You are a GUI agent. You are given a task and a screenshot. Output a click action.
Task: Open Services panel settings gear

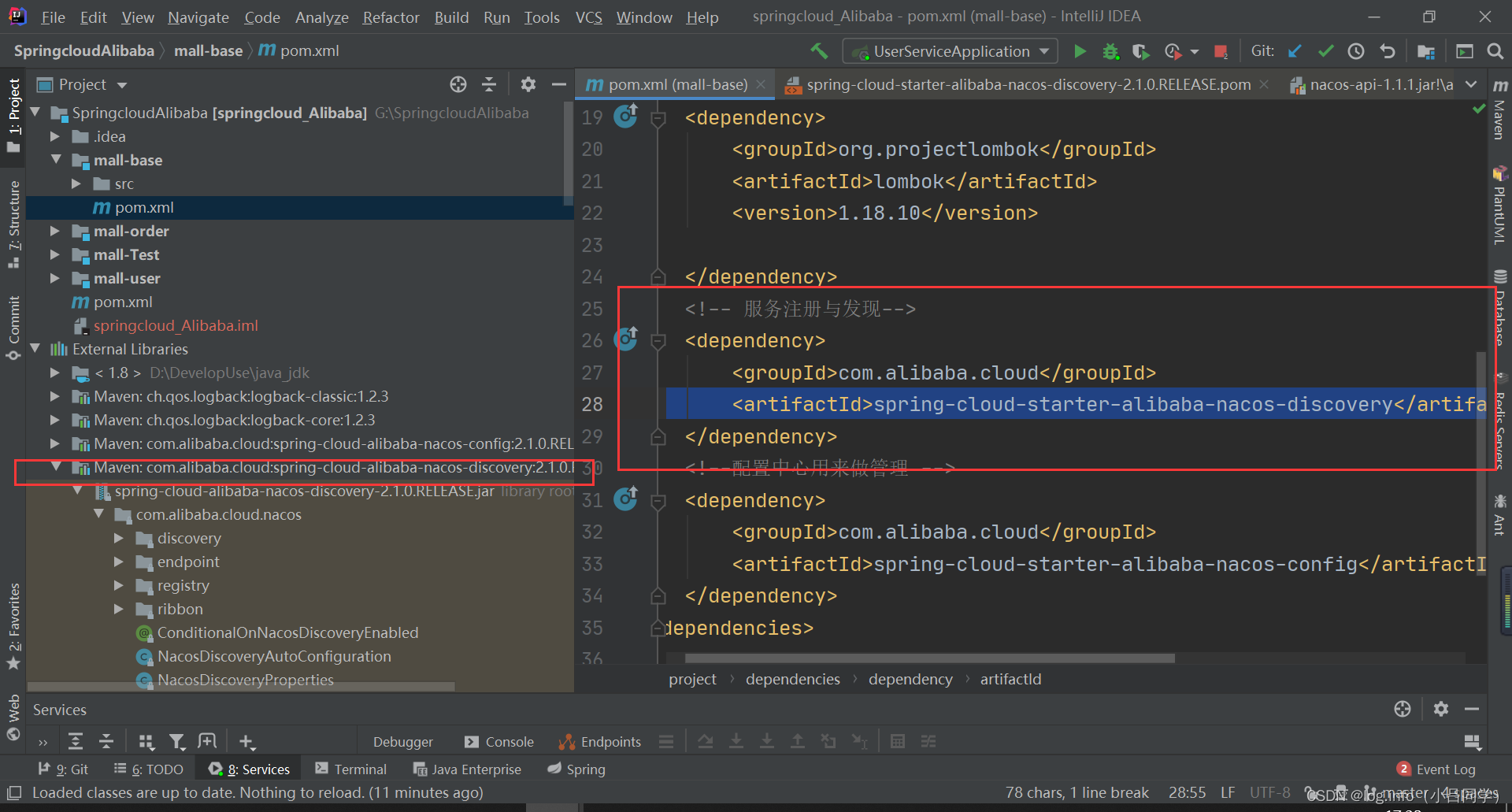tap(1441, 709)
